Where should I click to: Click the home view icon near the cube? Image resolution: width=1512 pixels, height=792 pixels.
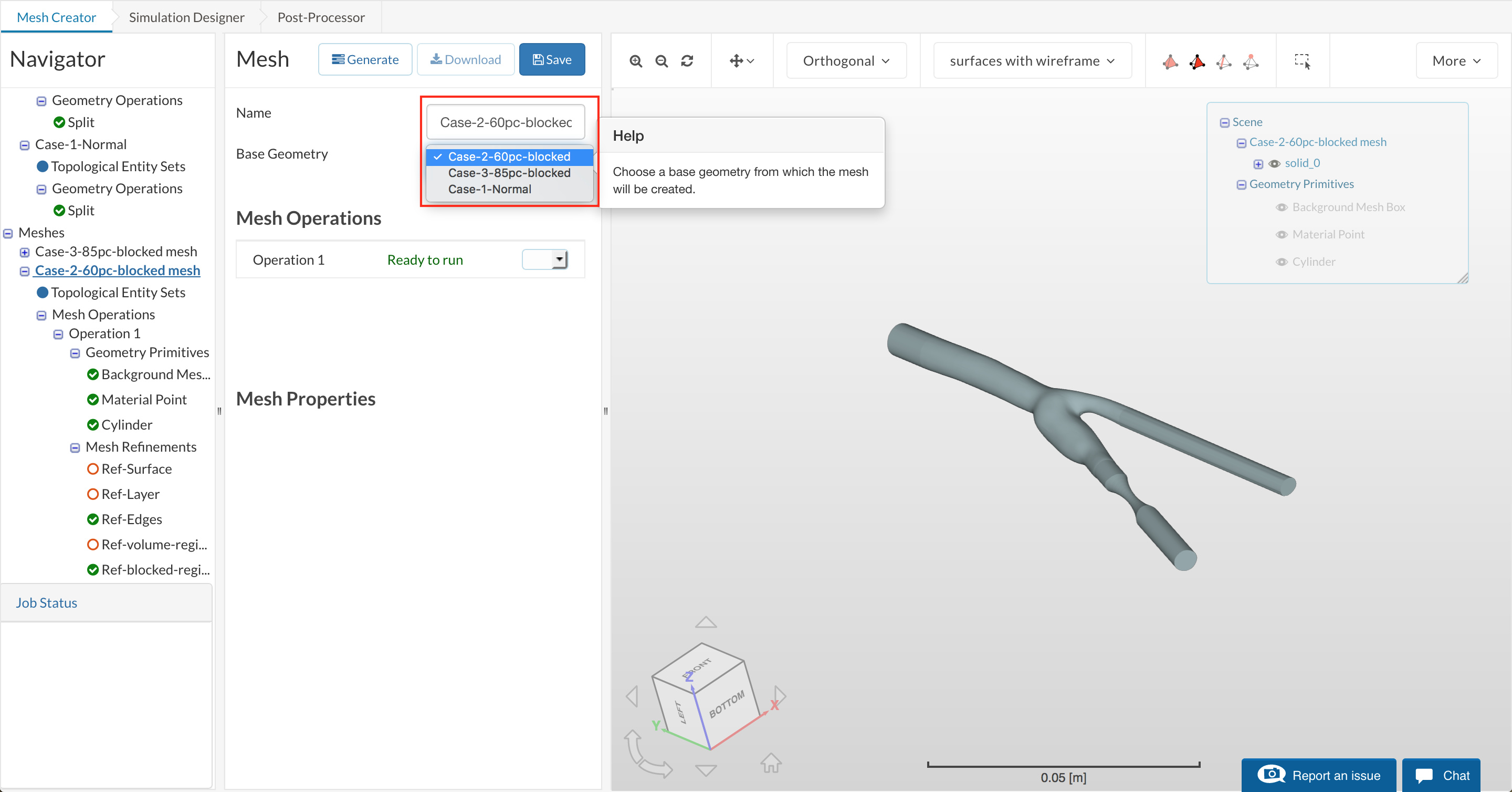771,763
